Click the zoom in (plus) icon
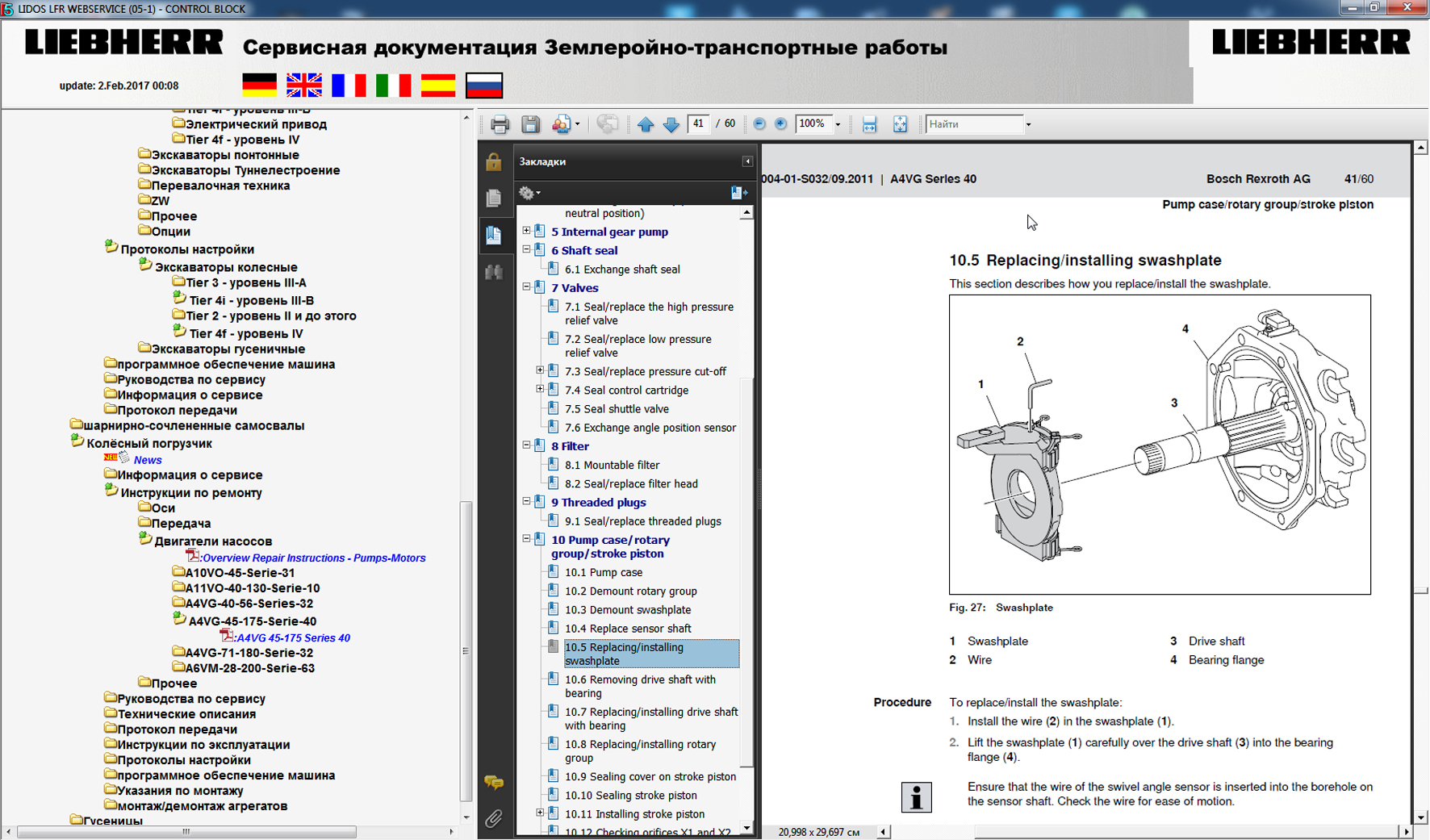This screenshot has height=840, width=1430. pos(780,124)
